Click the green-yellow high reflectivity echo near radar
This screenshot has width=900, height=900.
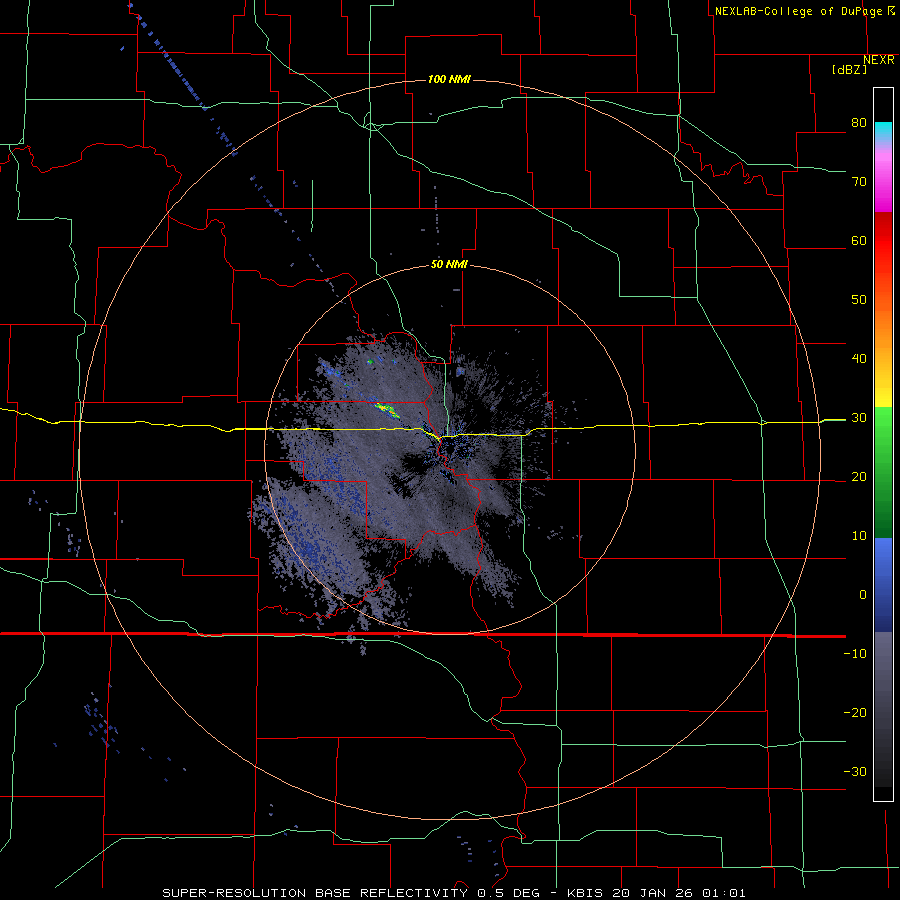click(387, 410)
